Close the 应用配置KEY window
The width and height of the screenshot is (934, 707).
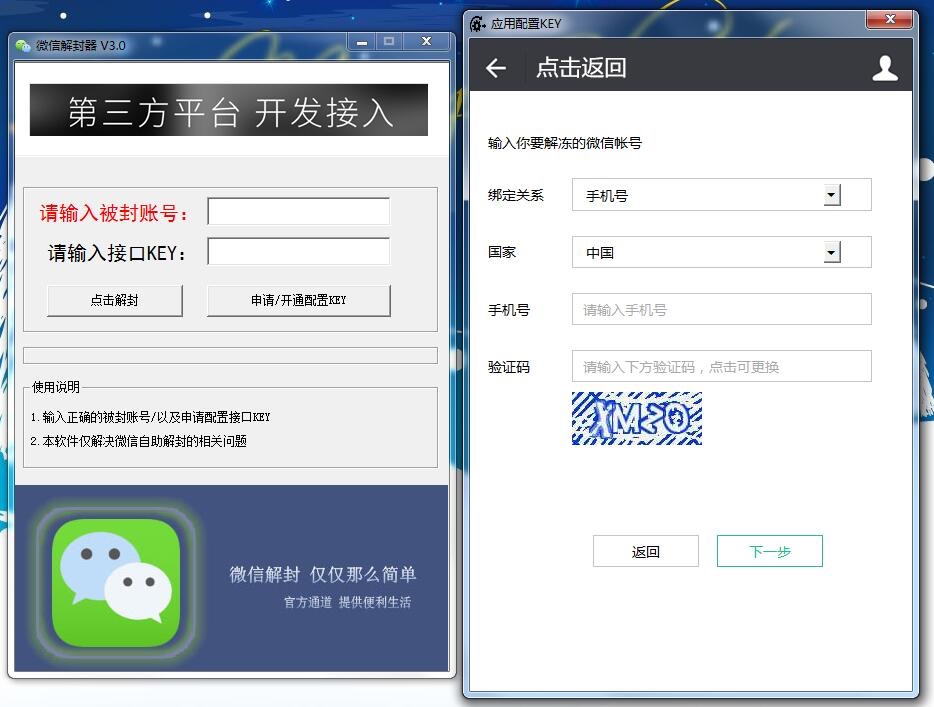tap(890, 19)
